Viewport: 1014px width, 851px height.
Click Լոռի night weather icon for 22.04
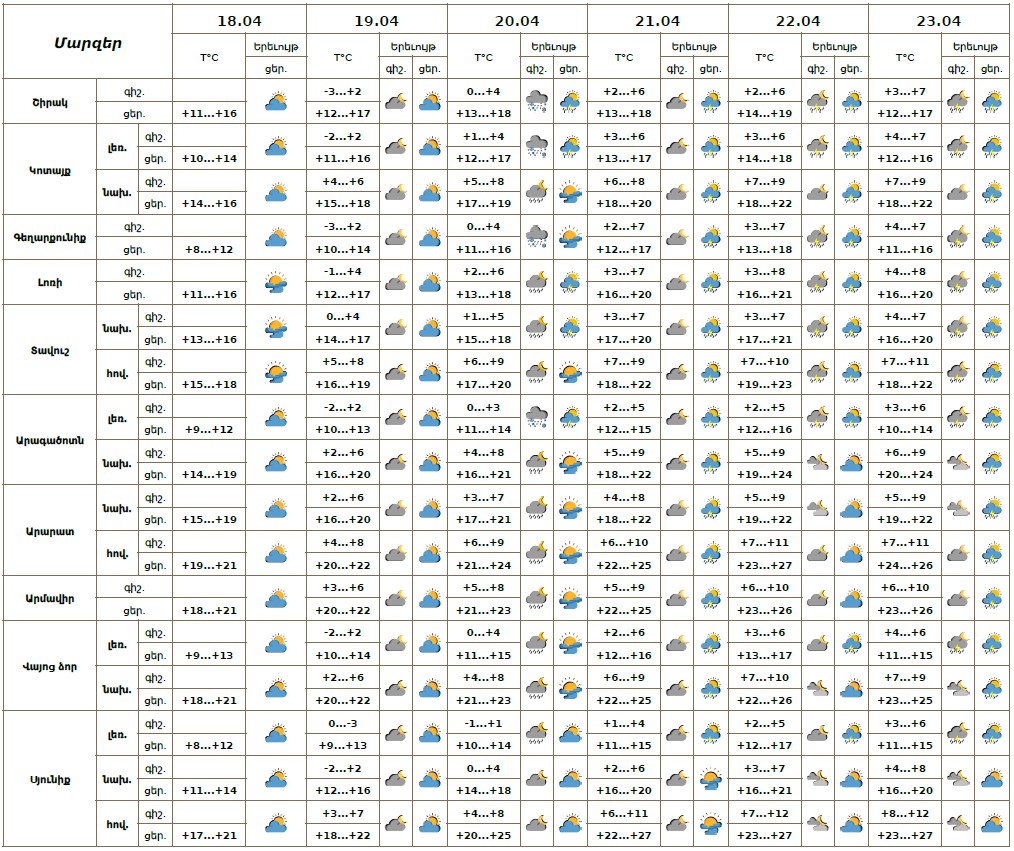[x=818, y=283]
